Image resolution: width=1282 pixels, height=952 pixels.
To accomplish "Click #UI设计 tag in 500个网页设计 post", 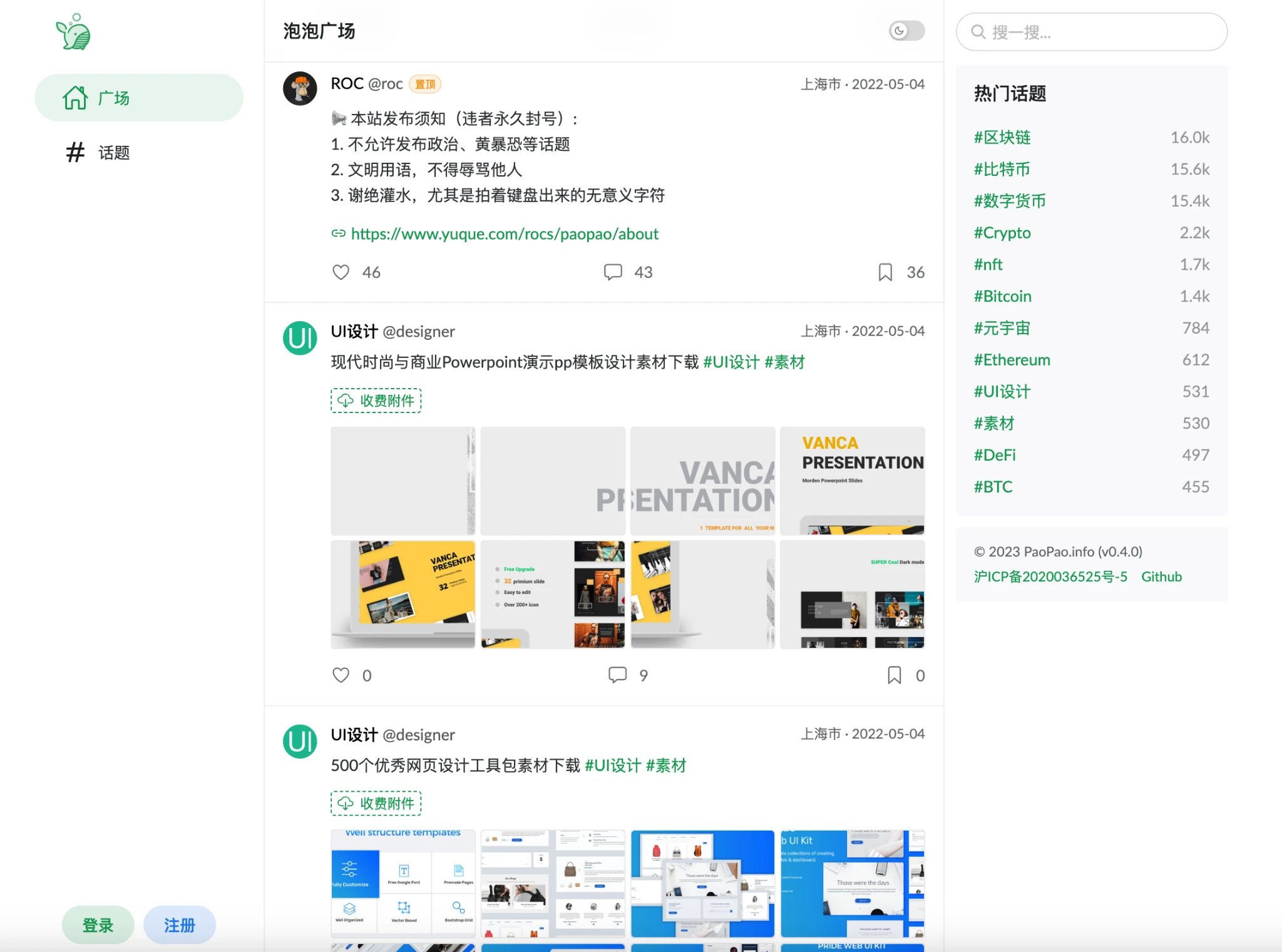I will click(613, 765).
